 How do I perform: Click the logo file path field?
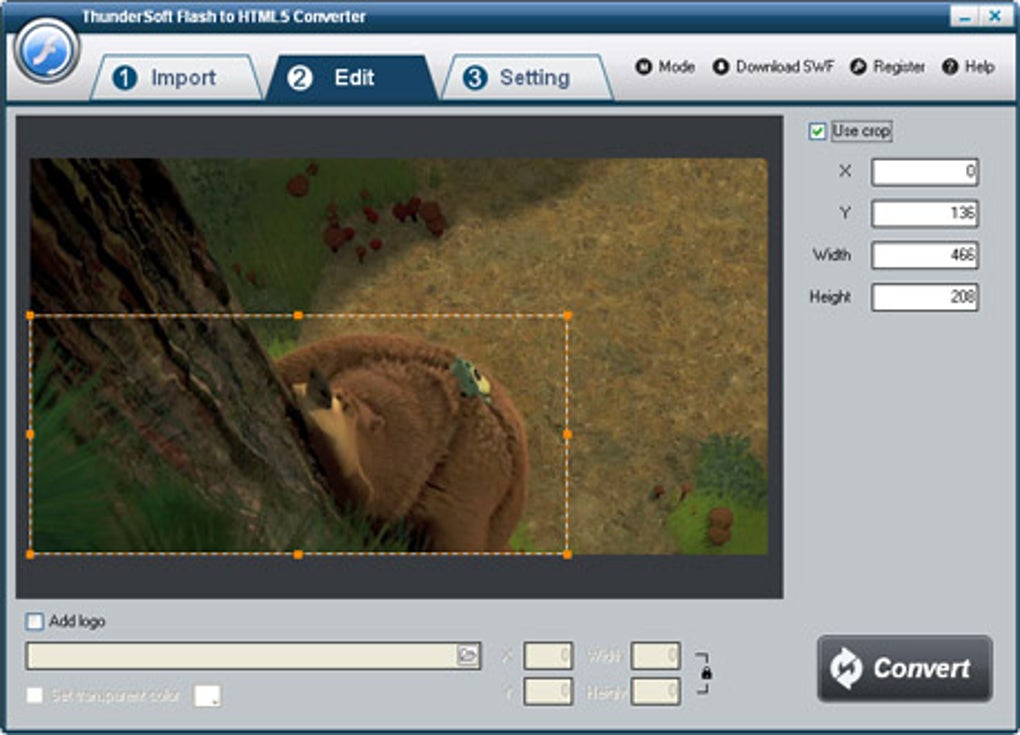241,656
